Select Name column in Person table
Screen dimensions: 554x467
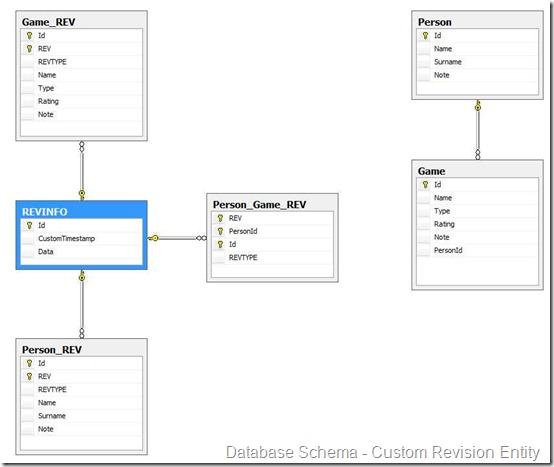(x=477, y=49)
